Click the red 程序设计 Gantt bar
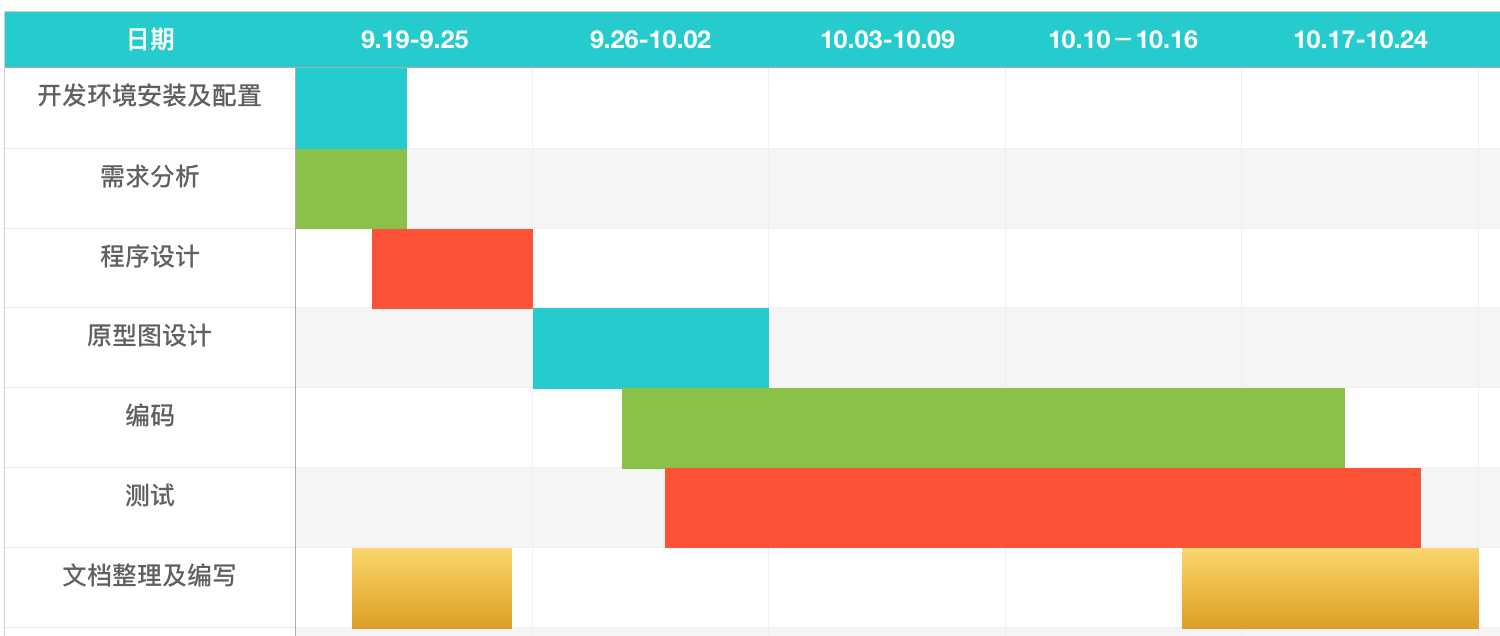Viewport: 1500px width, 636px height. pyautogui.click(x=452, y=268)
